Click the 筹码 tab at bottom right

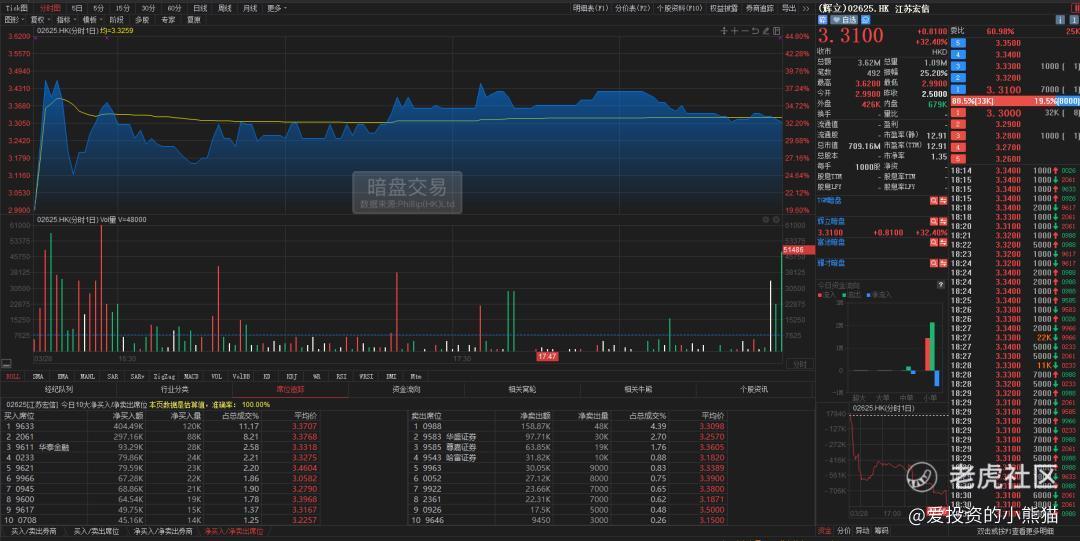[x=881, y=531]
